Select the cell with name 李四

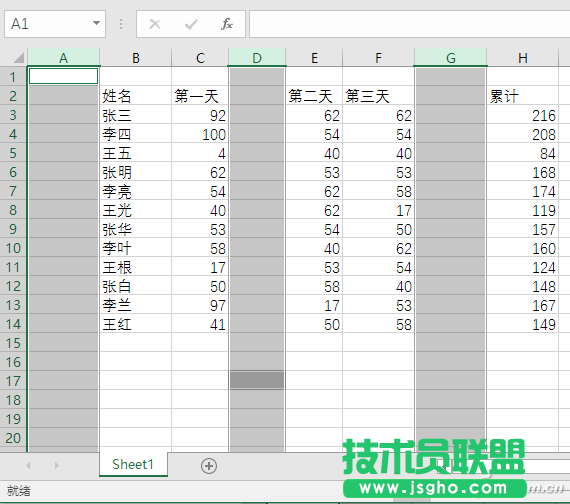(x=136, y=134)
